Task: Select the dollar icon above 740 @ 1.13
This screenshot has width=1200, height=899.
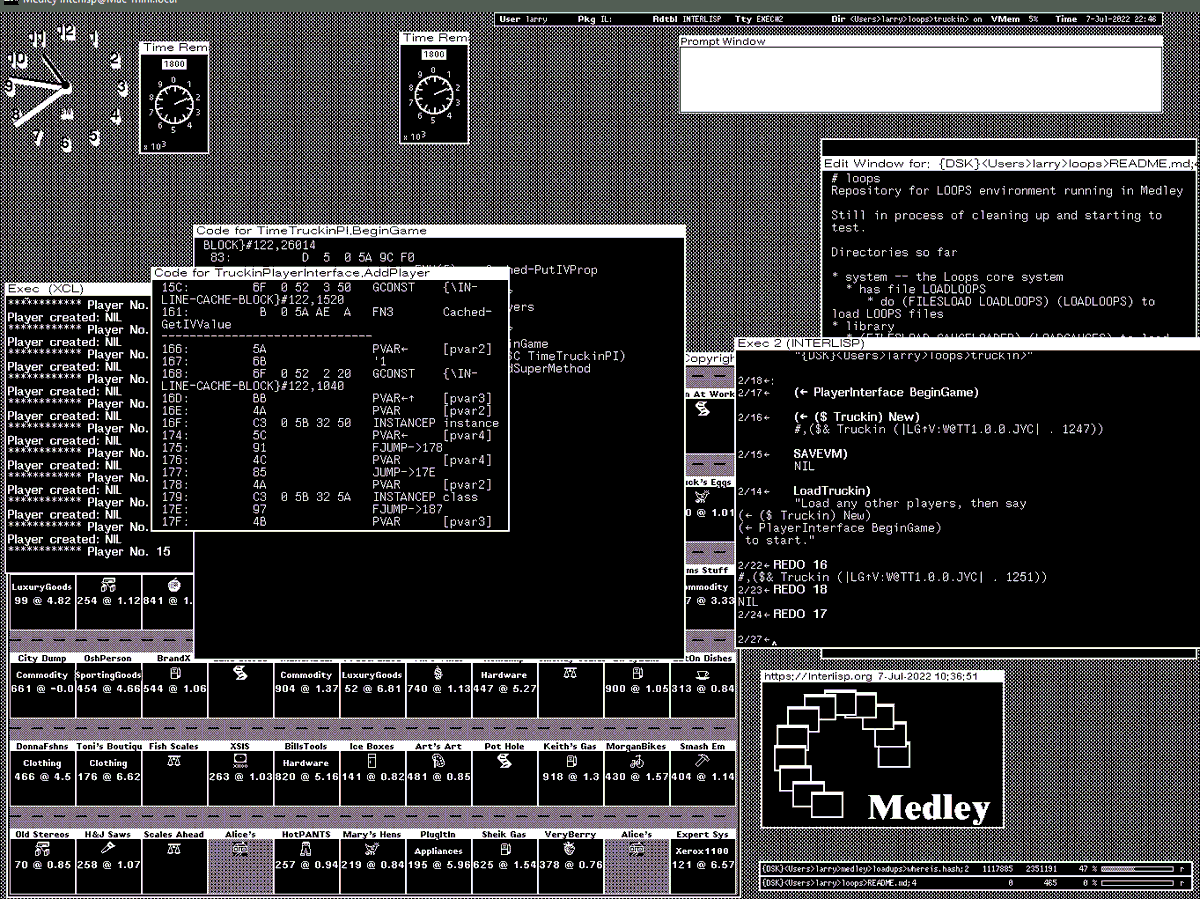Action: (437, 675)
